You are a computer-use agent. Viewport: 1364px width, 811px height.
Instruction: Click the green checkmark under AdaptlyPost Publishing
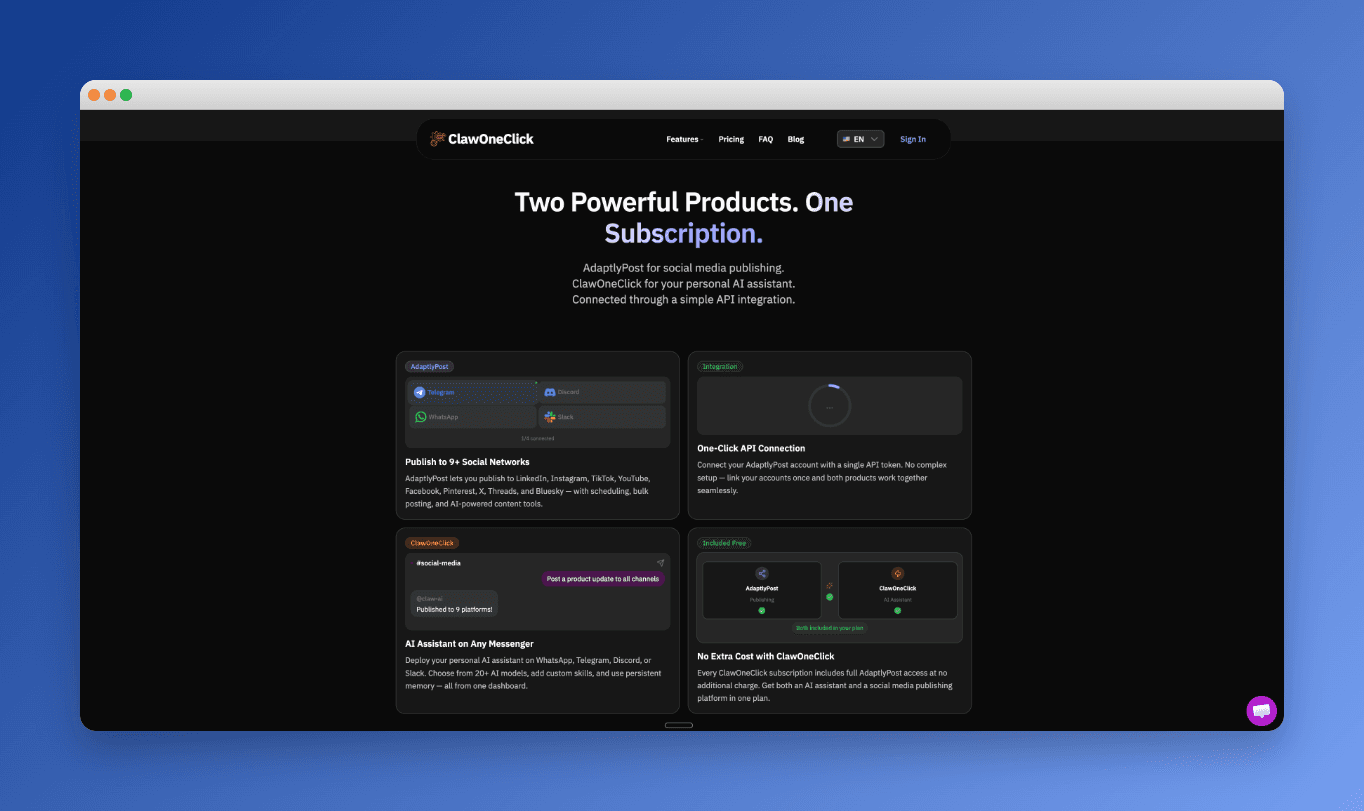point(762,611)
